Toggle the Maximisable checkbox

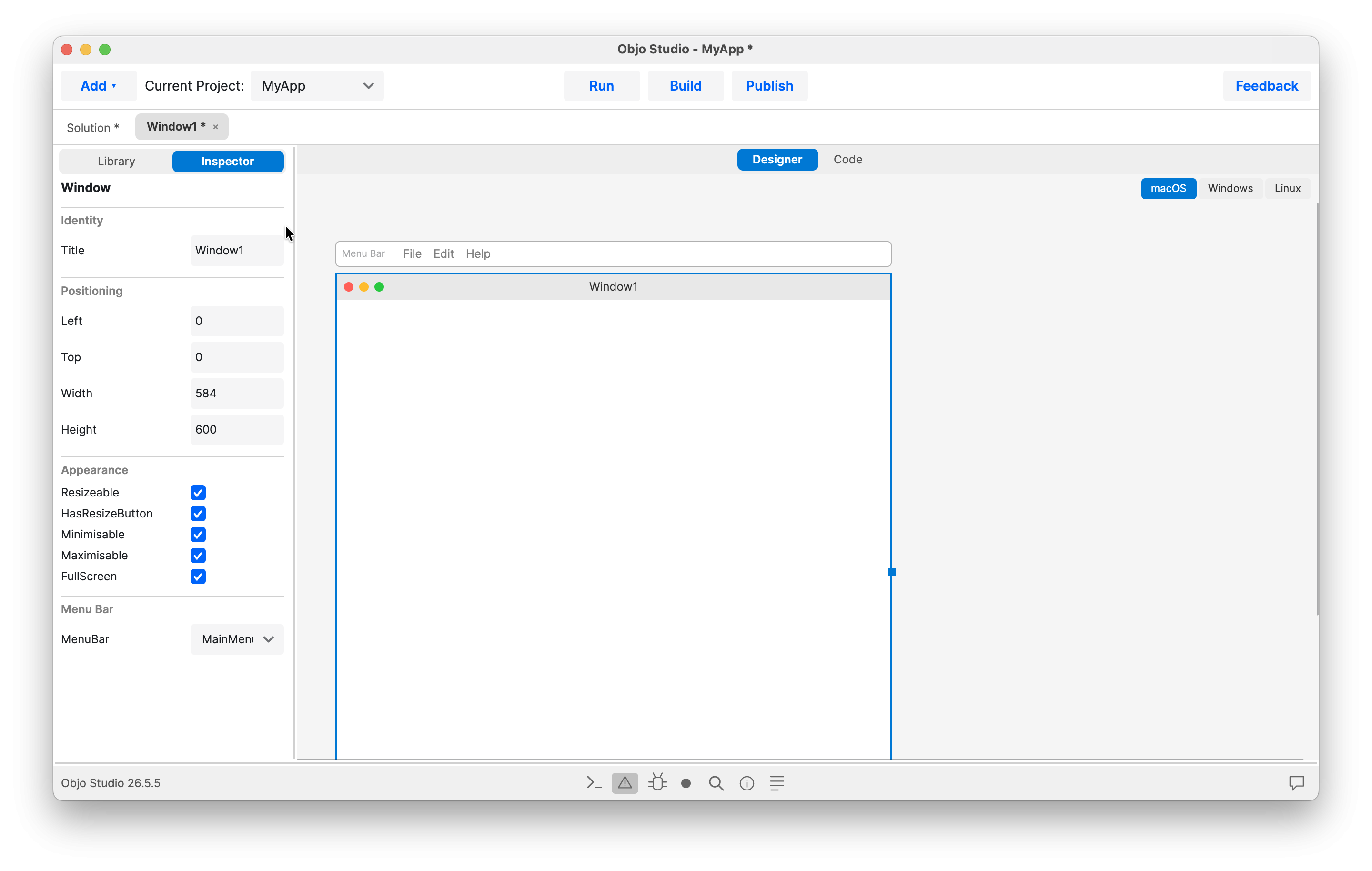[x=198, y=556]
